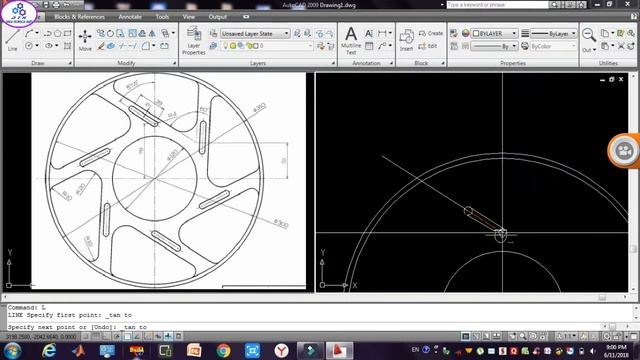Open the lineweight dropdown in Properties
640x360 pixels.
click(x=553, y=33)
